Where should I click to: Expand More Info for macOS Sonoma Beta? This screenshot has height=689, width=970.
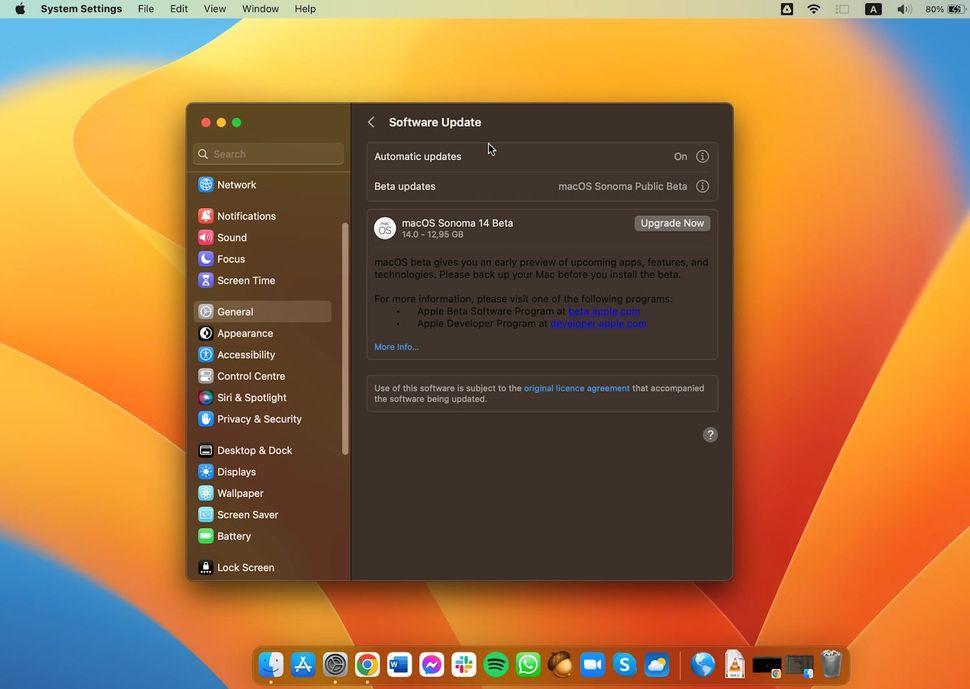click(x=396, y=346)
